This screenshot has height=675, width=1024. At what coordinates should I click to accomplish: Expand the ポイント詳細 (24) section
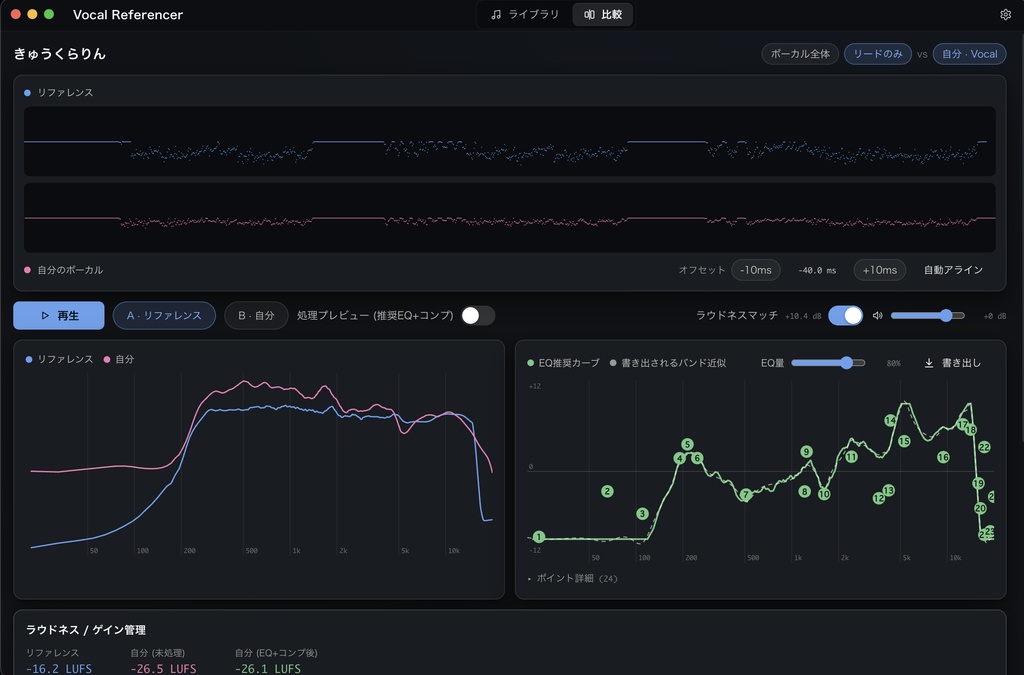point(572,578)
